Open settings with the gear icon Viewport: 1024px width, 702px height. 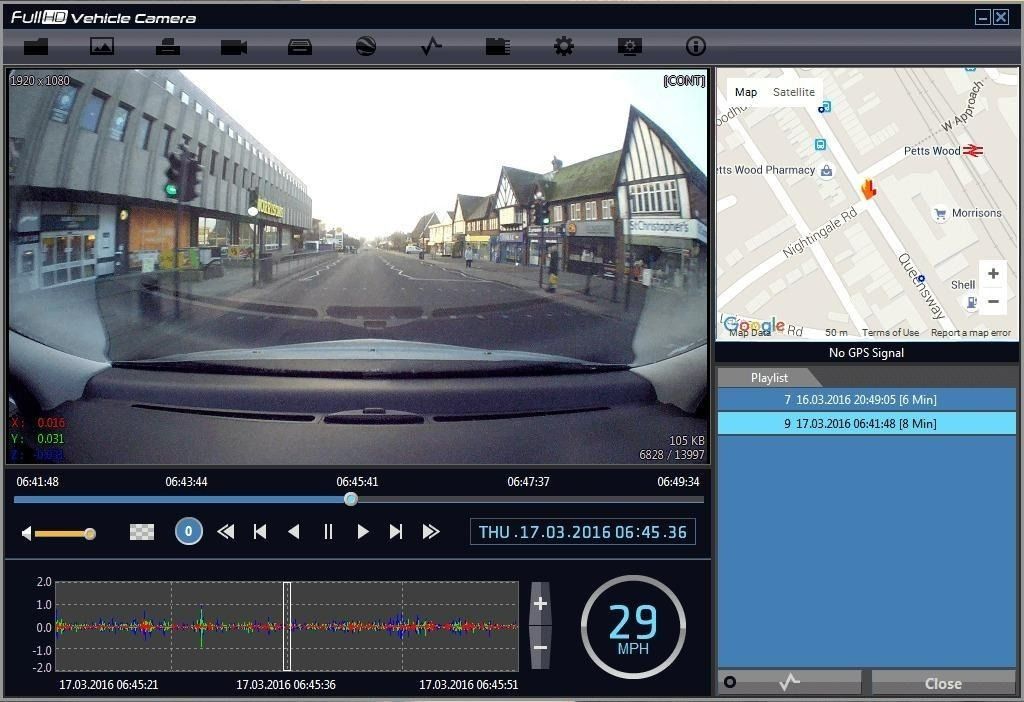(x=563, y=46)
